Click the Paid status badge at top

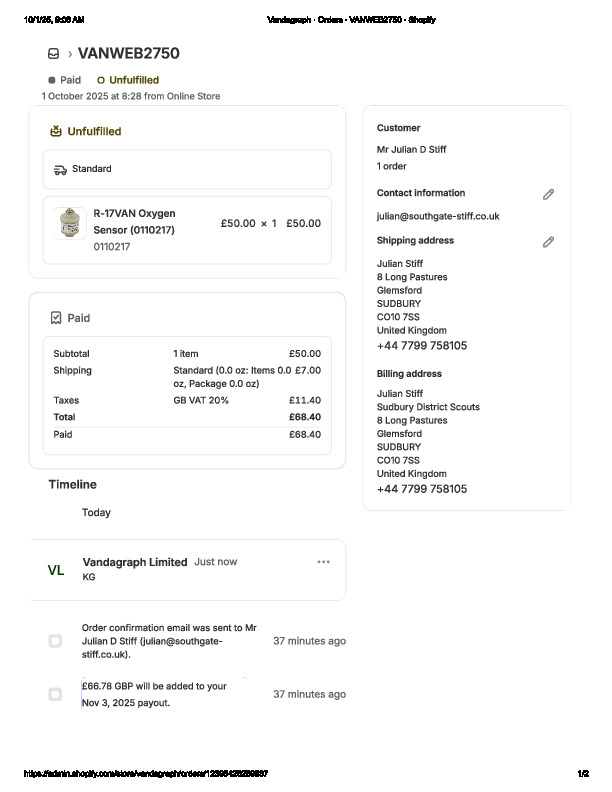65,80
